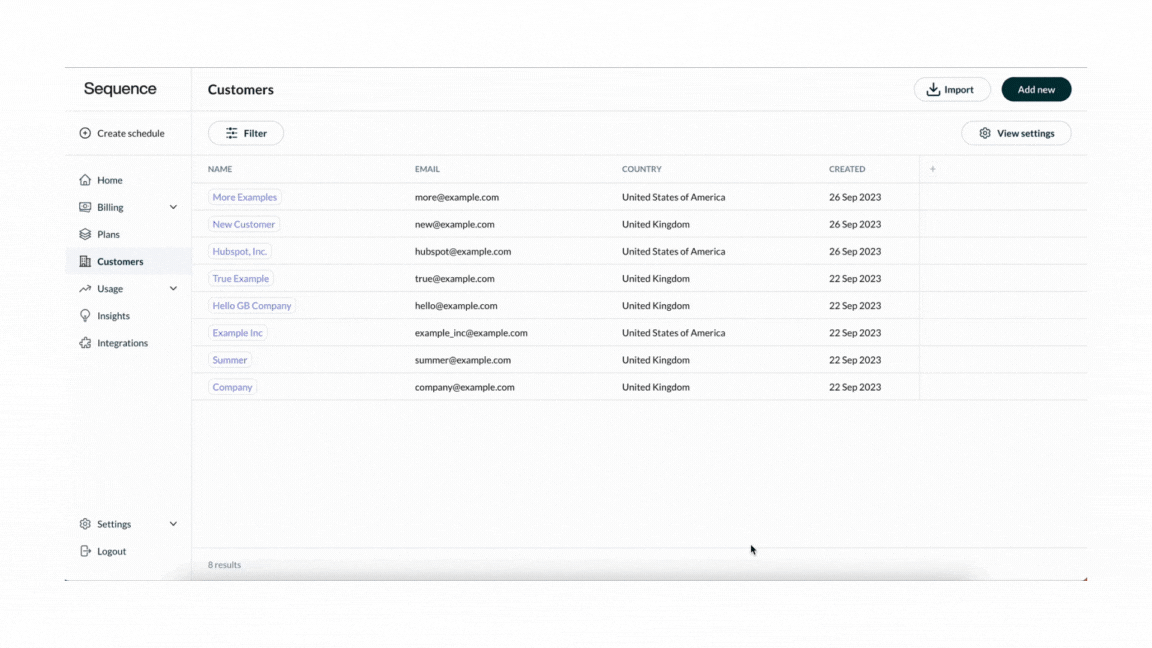Click the Integrations icon in the sidebar
The width and height of the screenshot is (1152, 648).
pos(84,342)
